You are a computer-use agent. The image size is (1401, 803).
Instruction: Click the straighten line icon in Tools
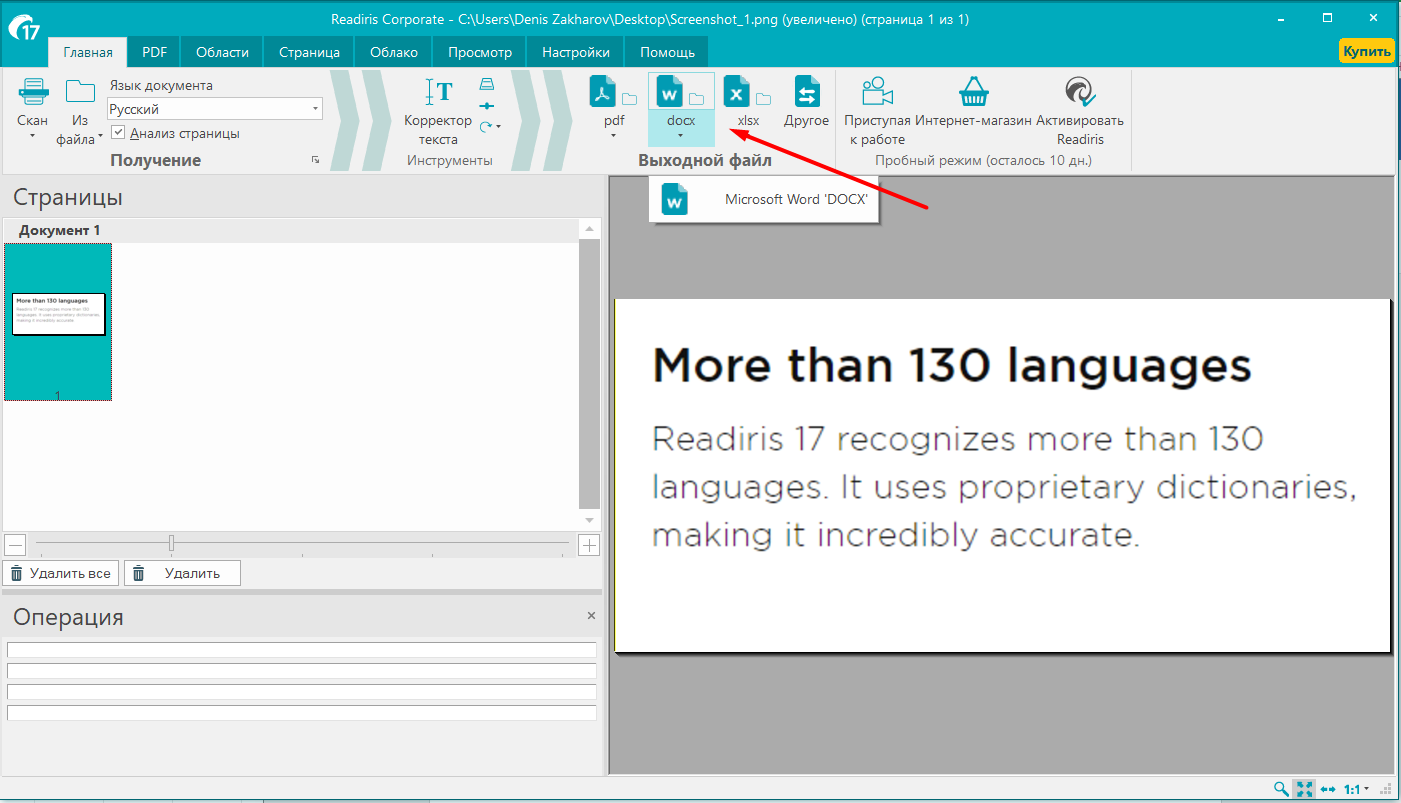(x=487, y=105)
